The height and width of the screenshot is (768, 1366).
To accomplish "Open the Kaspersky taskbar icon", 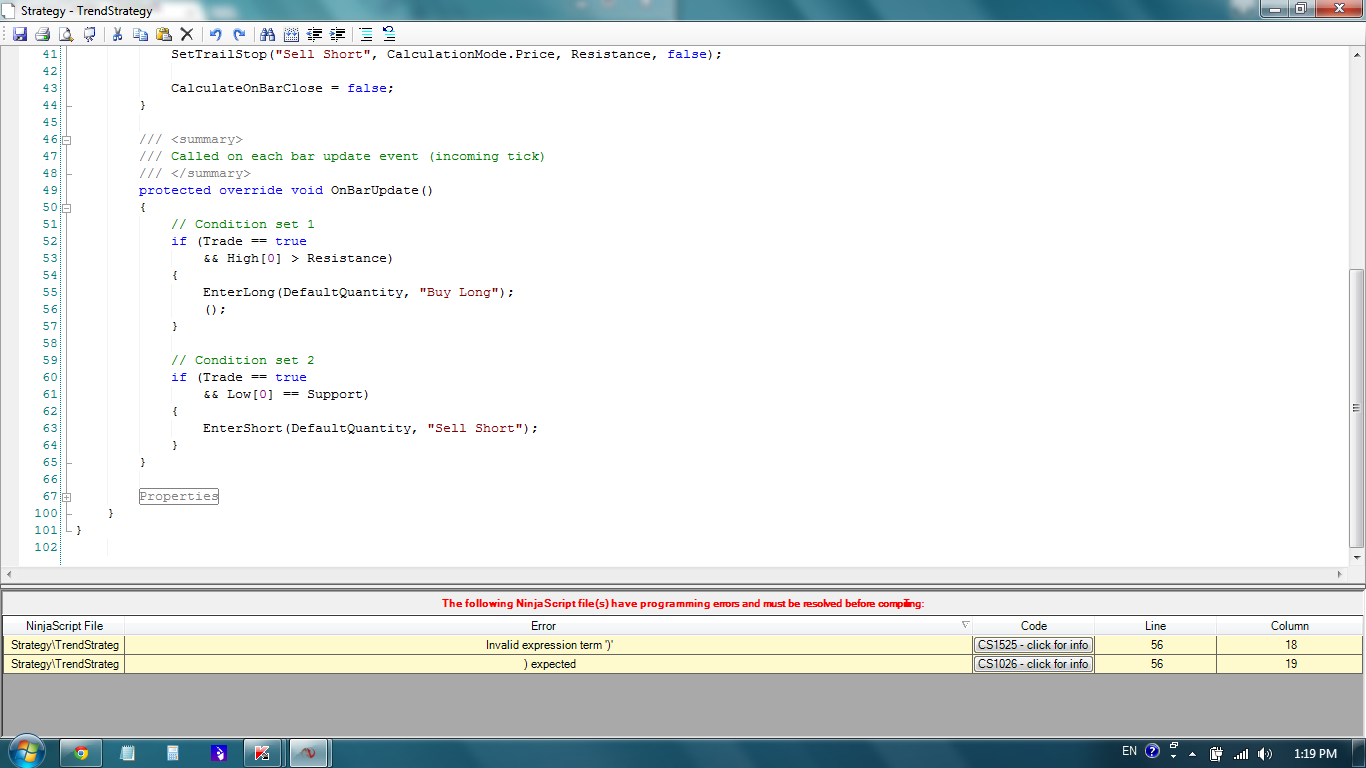I will [x=263, y=753].
